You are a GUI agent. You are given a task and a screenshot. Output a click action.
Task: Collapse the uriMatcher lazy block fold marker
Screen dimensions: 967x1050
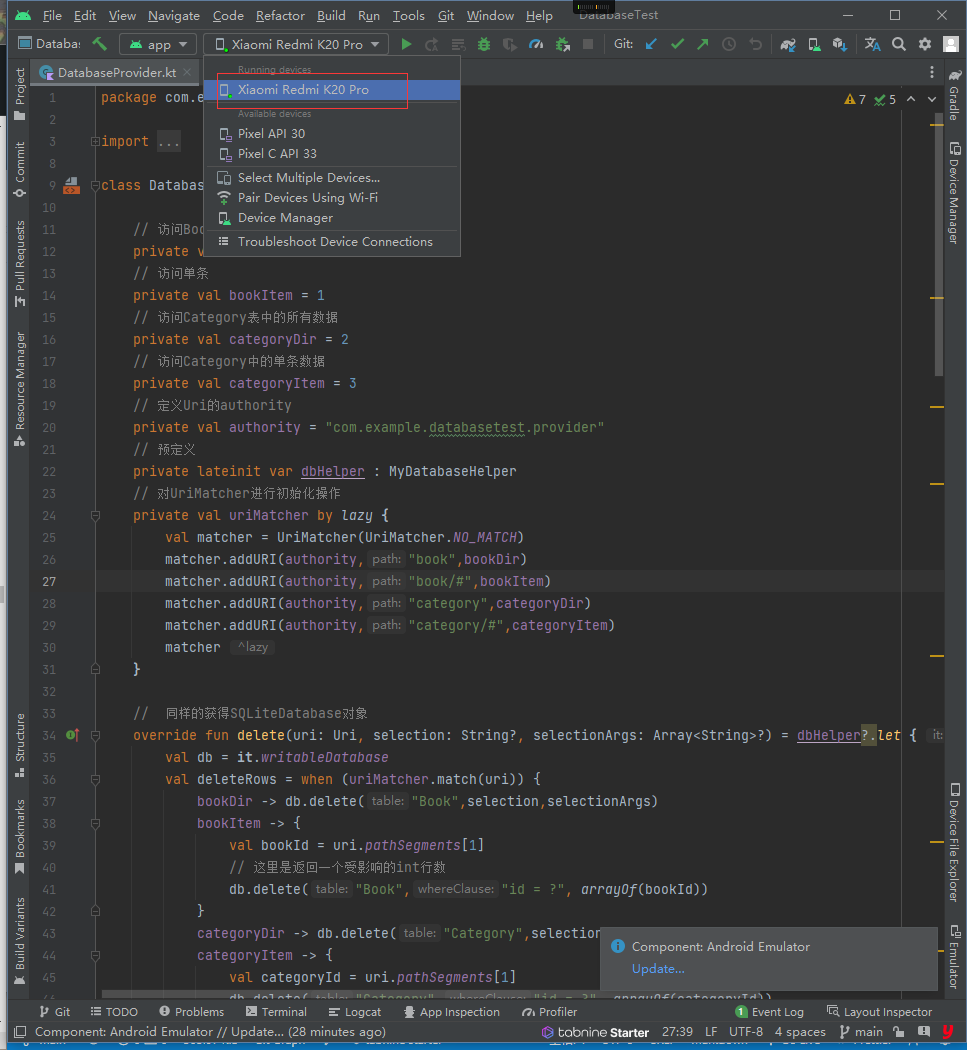tap(95, 516)
